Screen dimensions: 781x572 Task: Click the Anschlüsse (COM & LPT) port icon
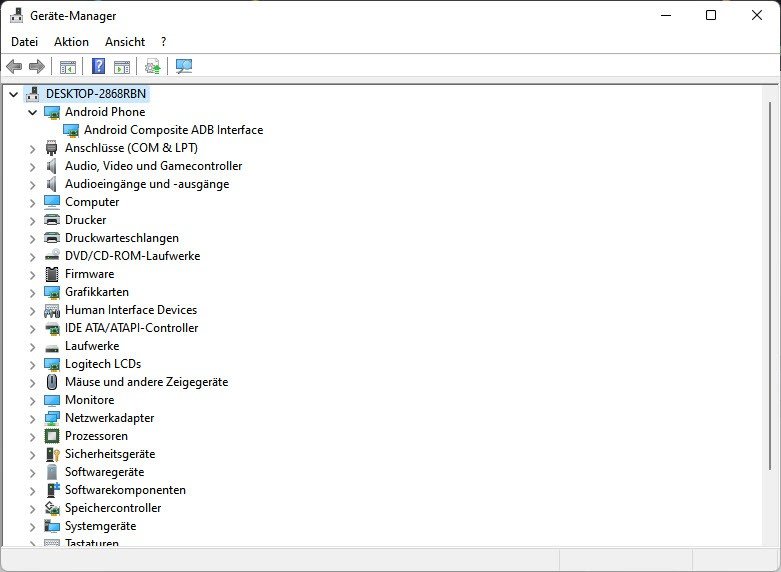pos(51,148)
